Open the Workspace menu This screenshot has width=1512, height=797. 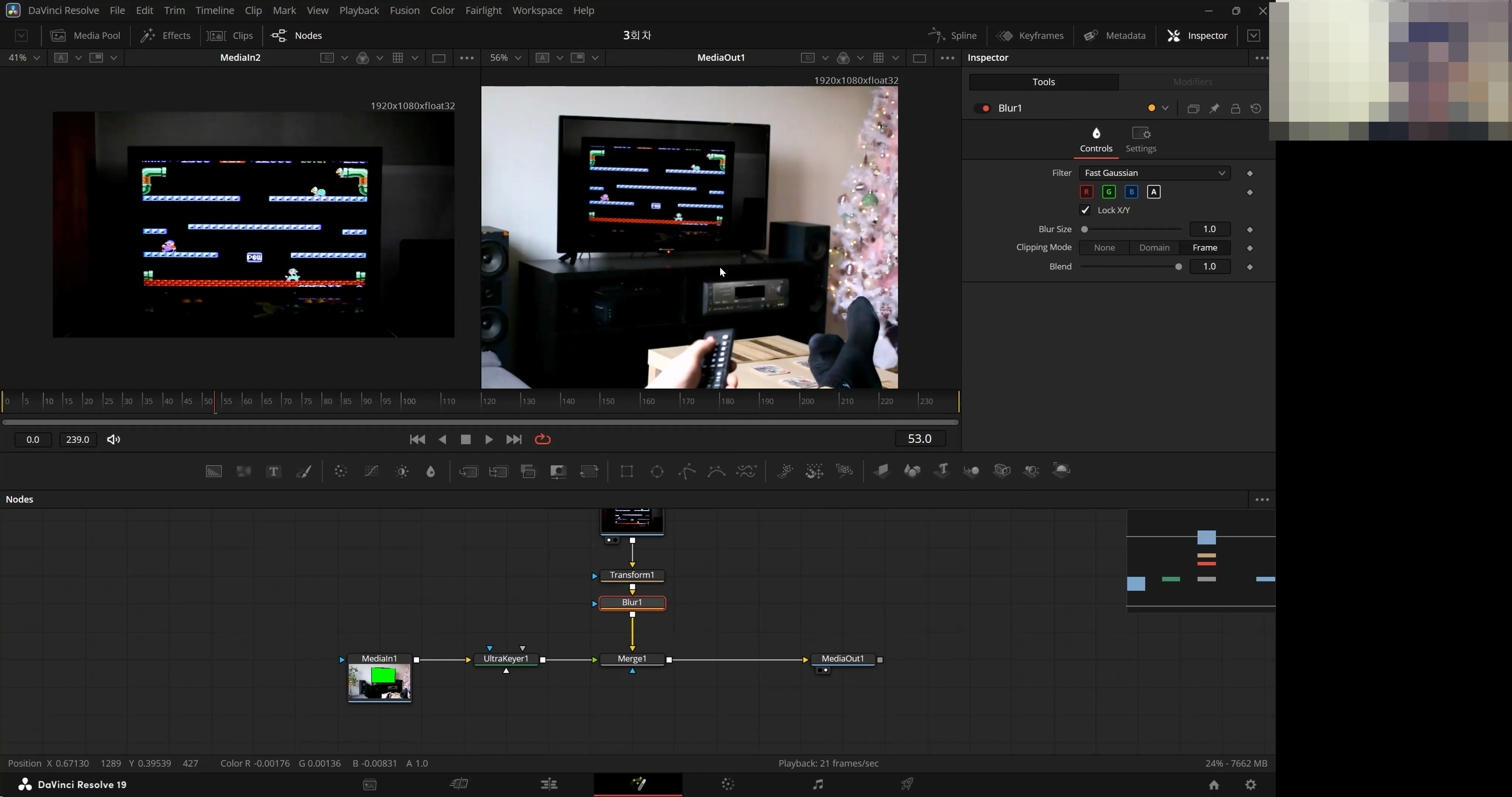point(537,11)
